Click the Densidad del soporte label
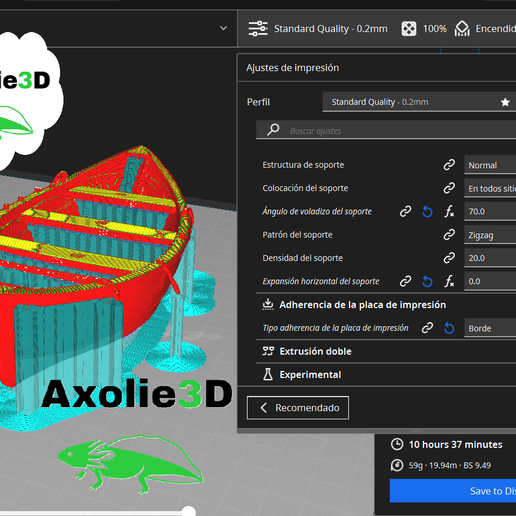 point(302,258)
